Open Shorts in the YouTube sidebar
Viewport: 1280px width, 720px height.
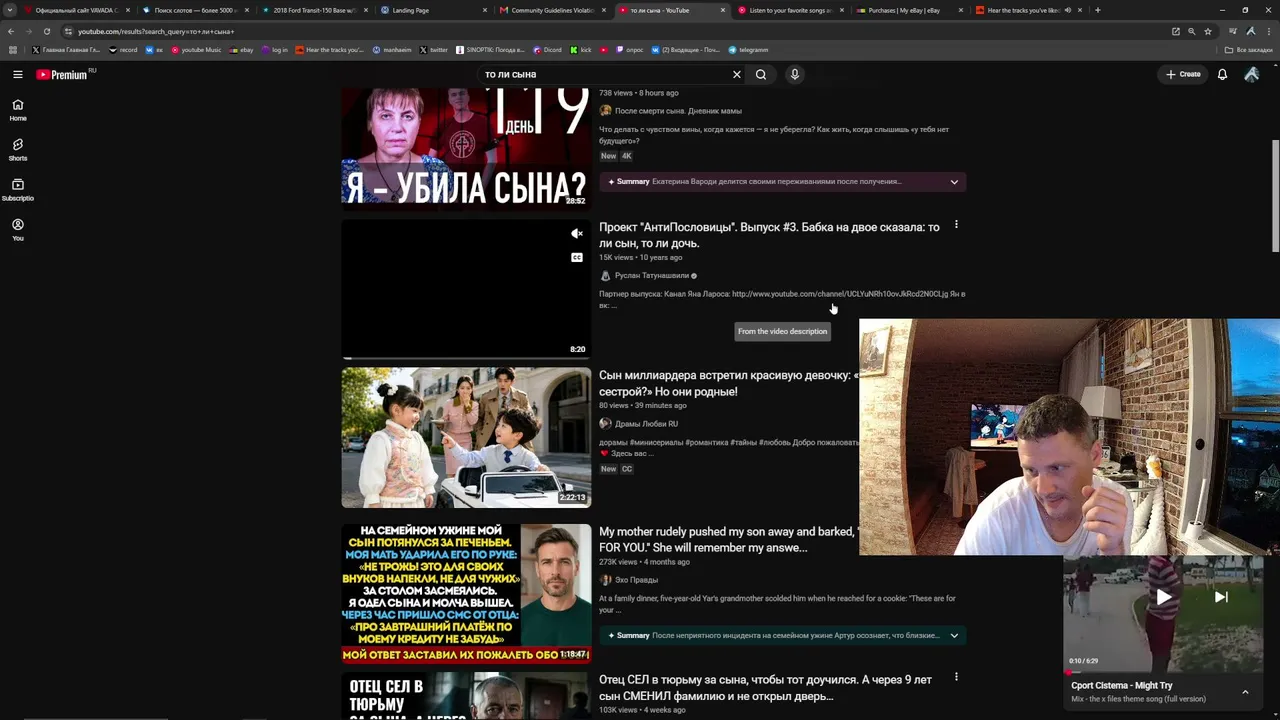pyautogui.click(x=18, y=150)
